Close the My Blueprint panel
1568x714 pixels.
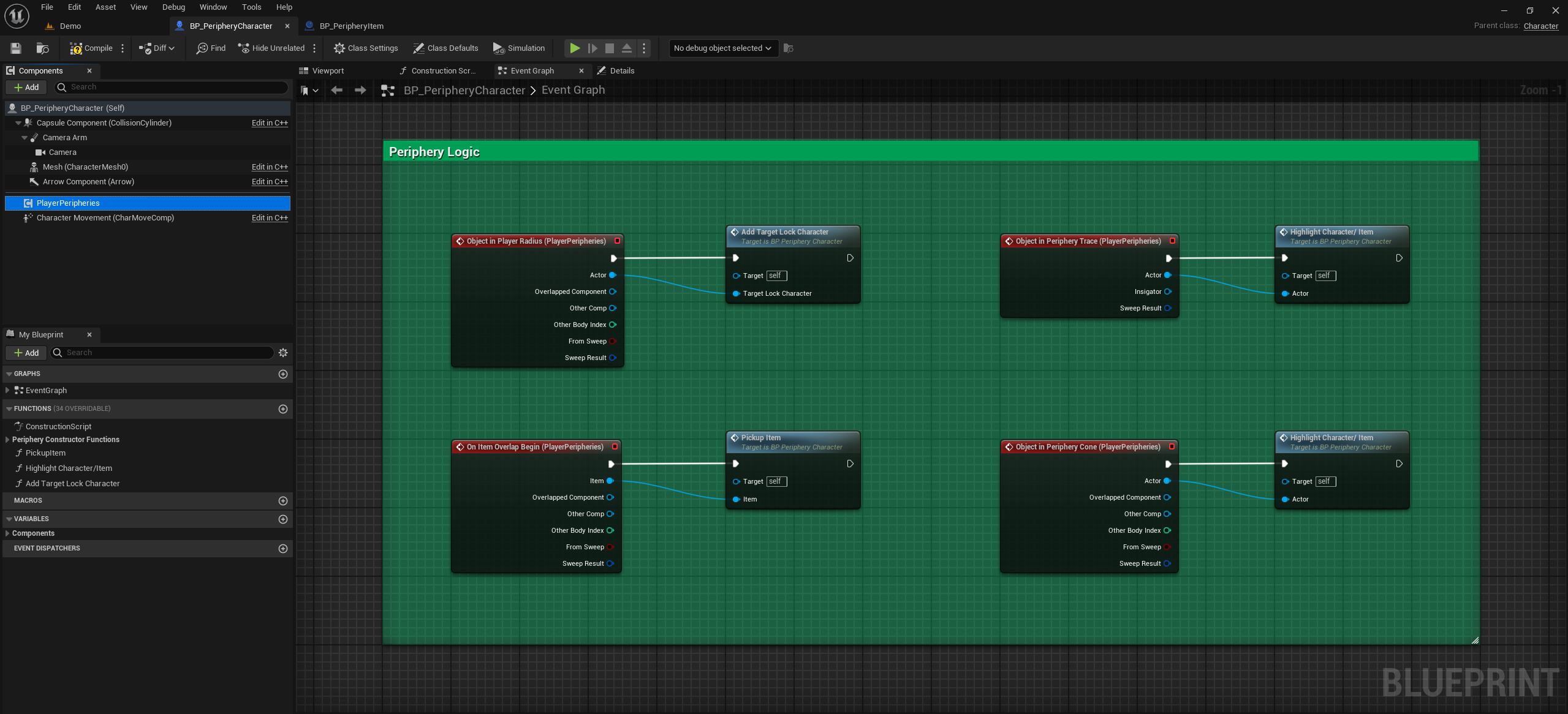89,335
